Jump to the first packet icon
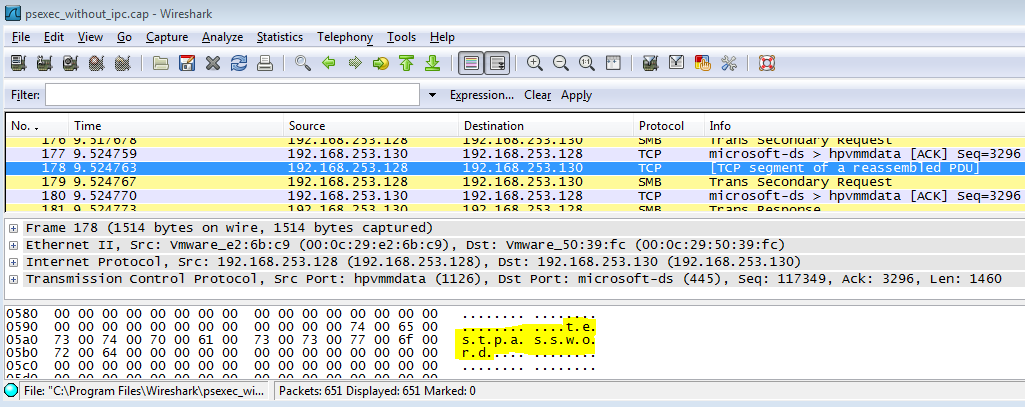The image size is (1025, 407). 407,63
